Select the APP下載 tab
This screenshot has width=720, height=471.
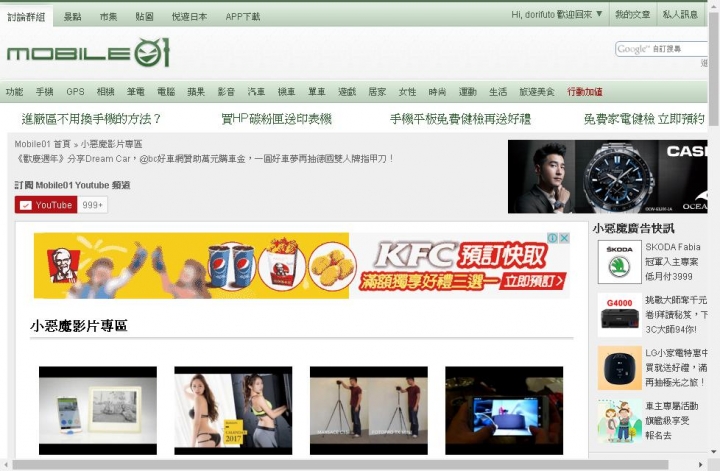pos(242,17)
